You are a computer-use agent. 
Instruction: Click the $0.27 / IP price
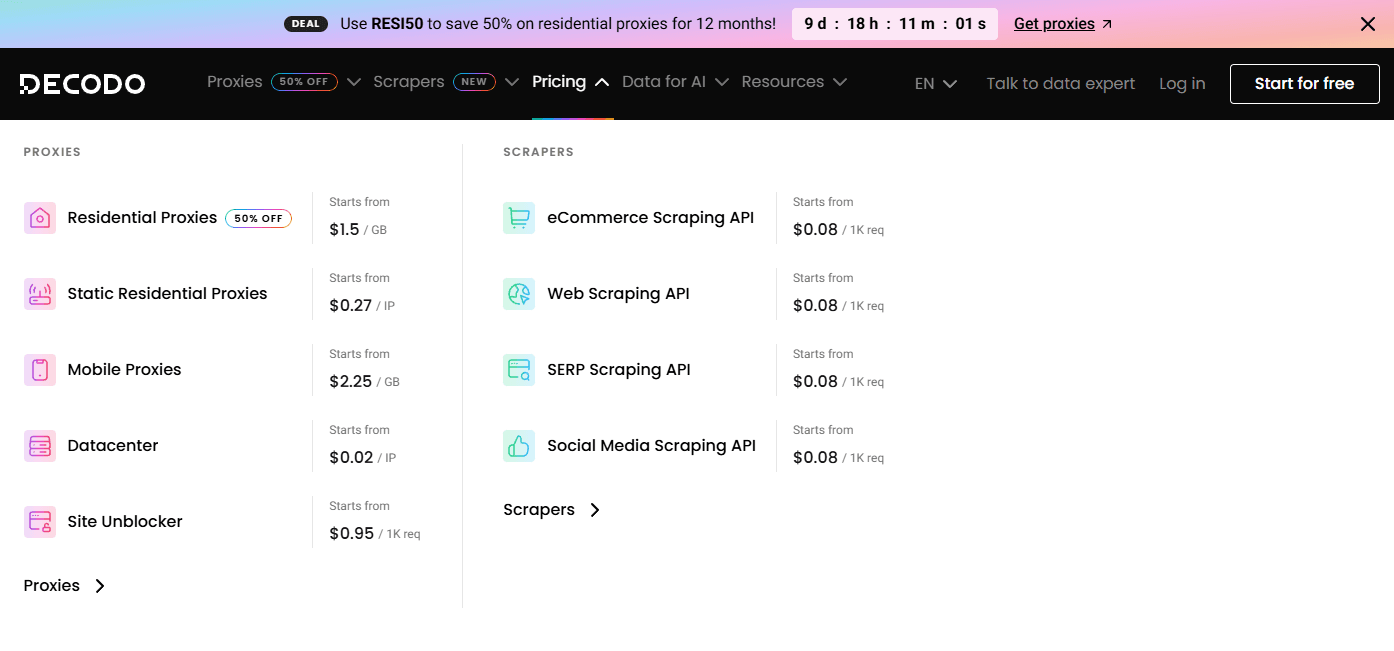362,306
